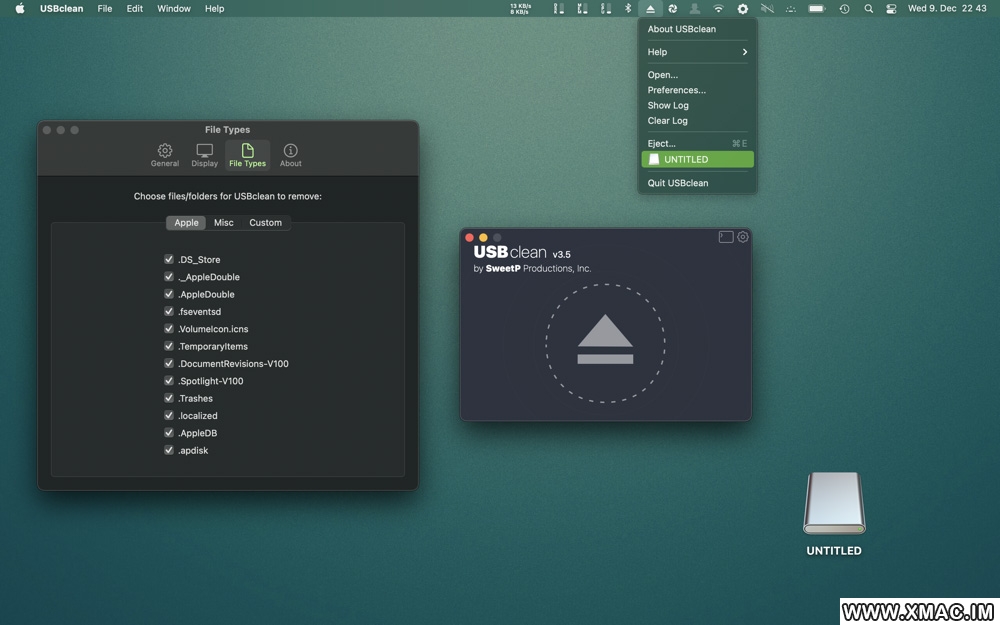Open Spotlight search in menu bar

click(x=868, y=9)
